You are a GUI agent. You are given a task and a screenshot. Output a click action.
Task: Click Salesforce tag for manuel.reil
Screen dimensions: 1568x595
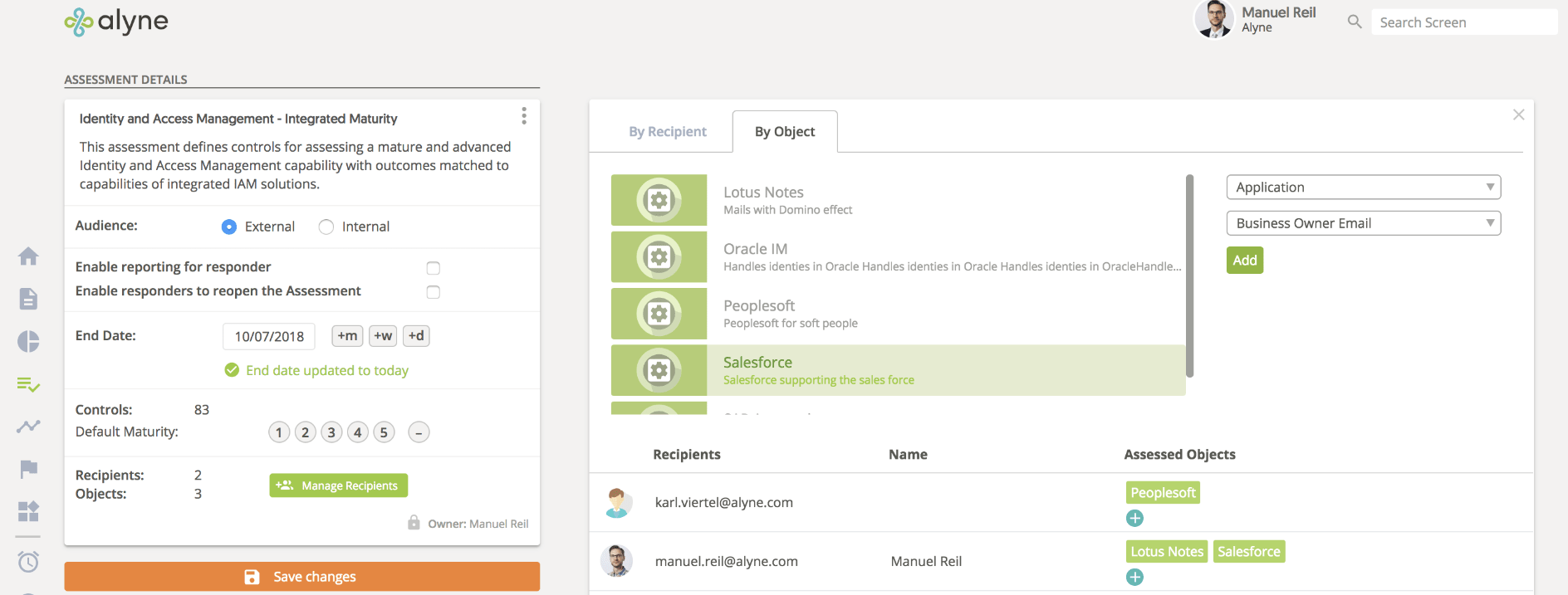tap(1249, 552)
